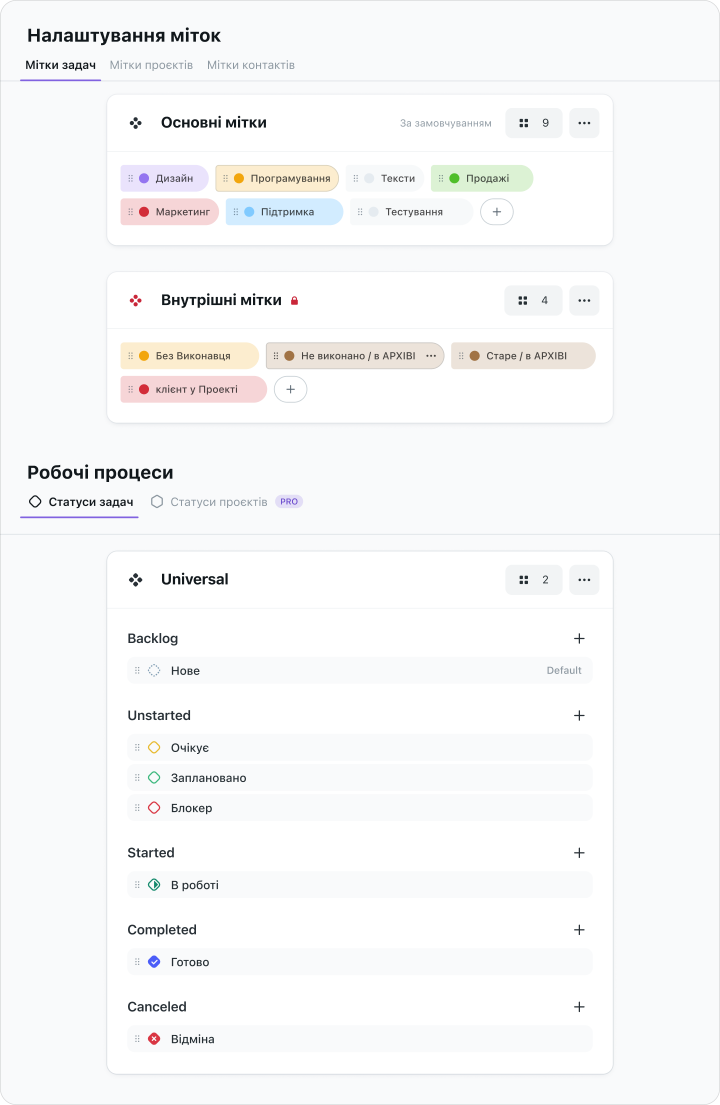Click Universal grid count button showing 2
This screenshot has height=1105, width=720.
534,580
